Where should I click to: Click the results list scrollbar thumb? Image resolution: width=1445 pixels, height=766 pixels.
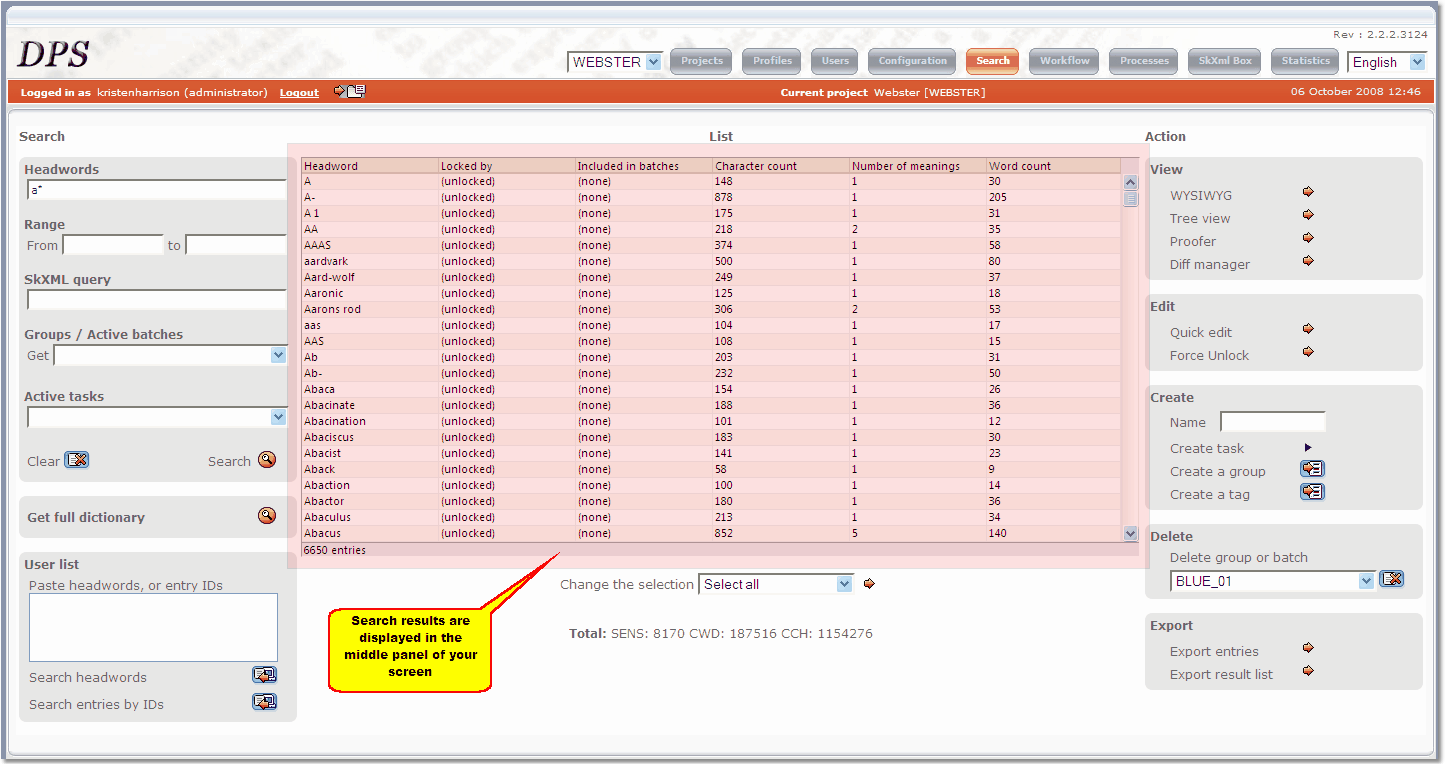click(1131, 198)
